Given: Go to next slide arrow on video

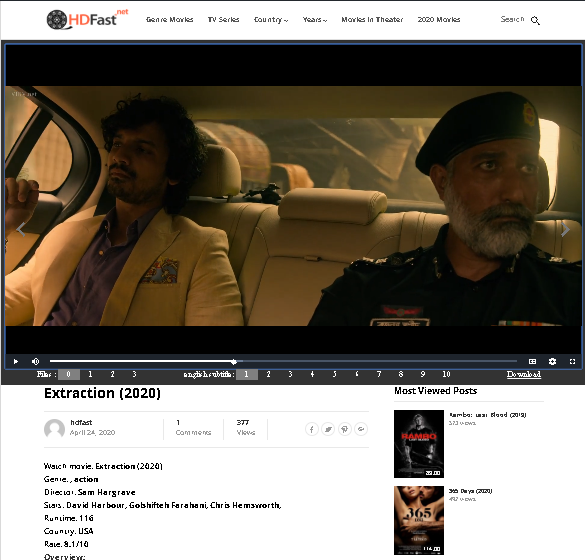Looking at the screenshot, I should [x=565, y=229].
